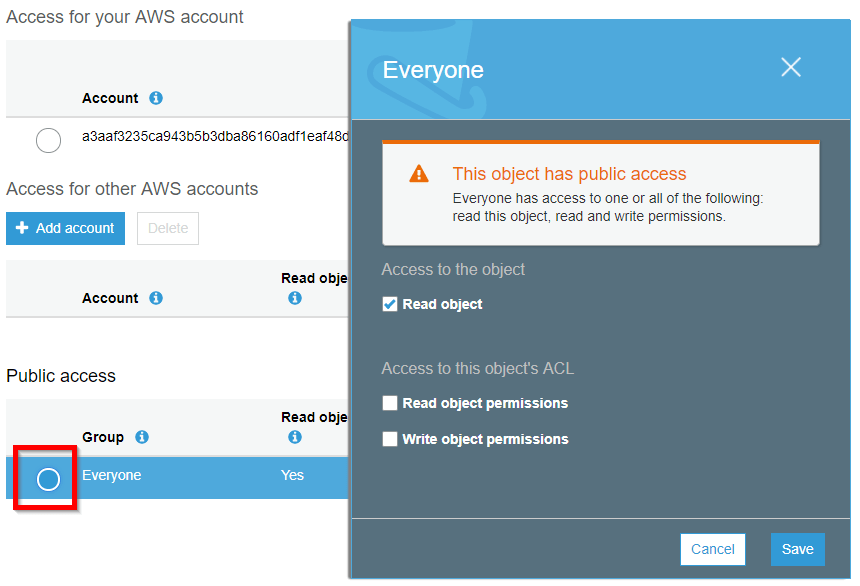Viewport: 860px width, 586px height.
Task: Click the Yes value in the Everyone row
Action: (x=292, y=475)
